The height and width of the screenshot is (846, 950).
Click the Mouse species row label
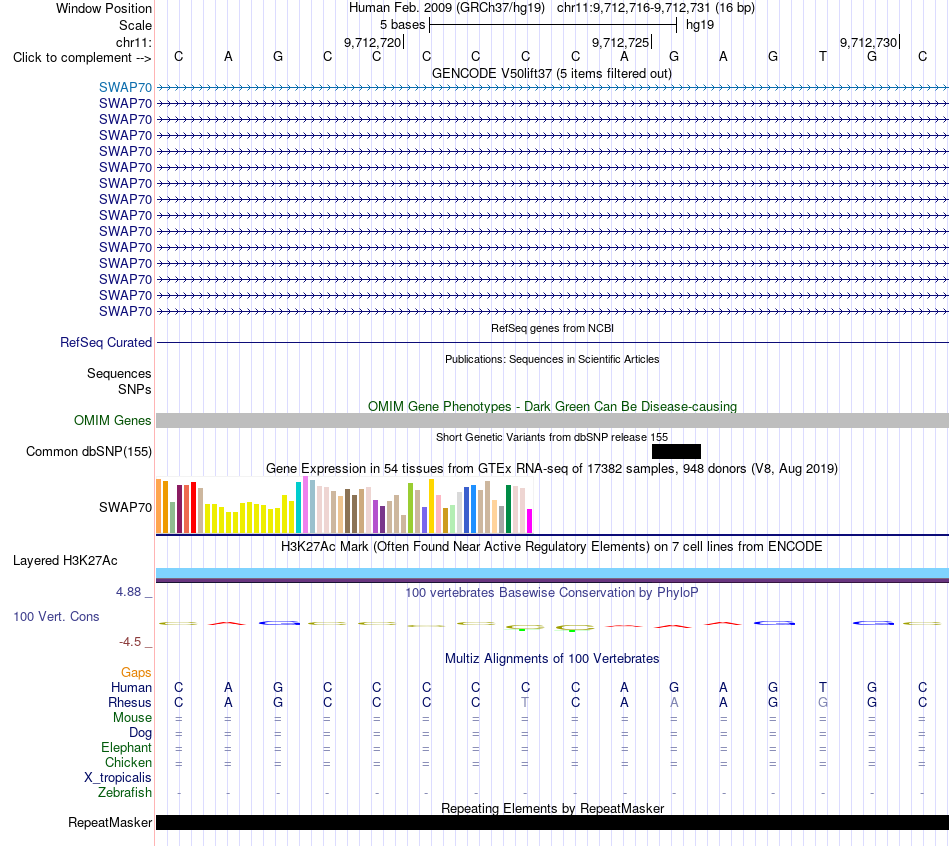pos(133,718)
